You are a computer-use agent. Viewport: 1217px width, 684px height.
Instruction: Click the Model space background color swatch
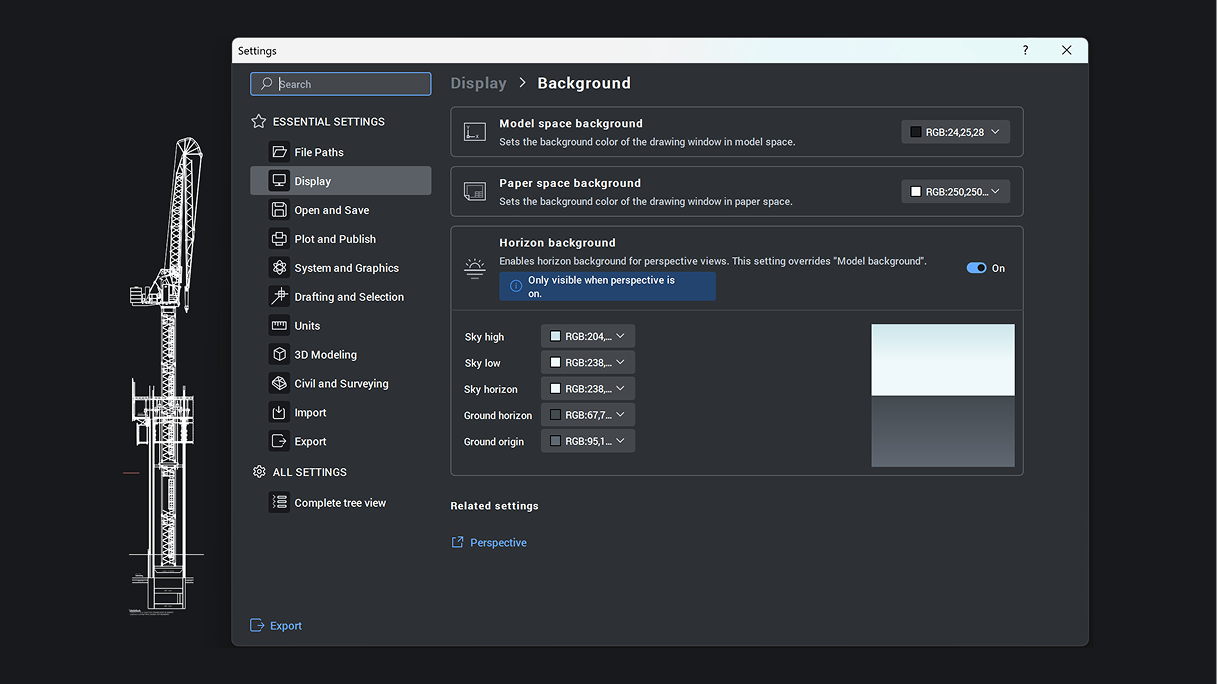click(x=915, y=132)
